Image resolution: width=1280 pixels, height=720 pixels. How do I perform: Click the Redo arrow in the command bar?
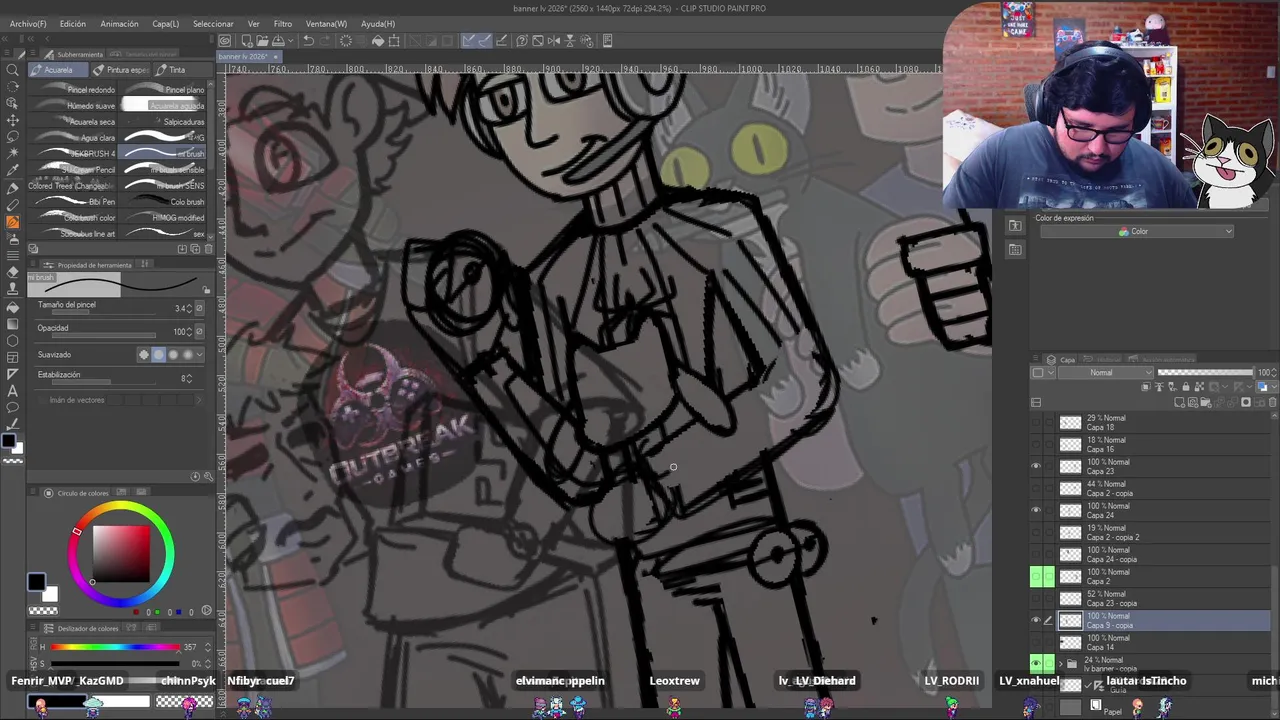325,41
